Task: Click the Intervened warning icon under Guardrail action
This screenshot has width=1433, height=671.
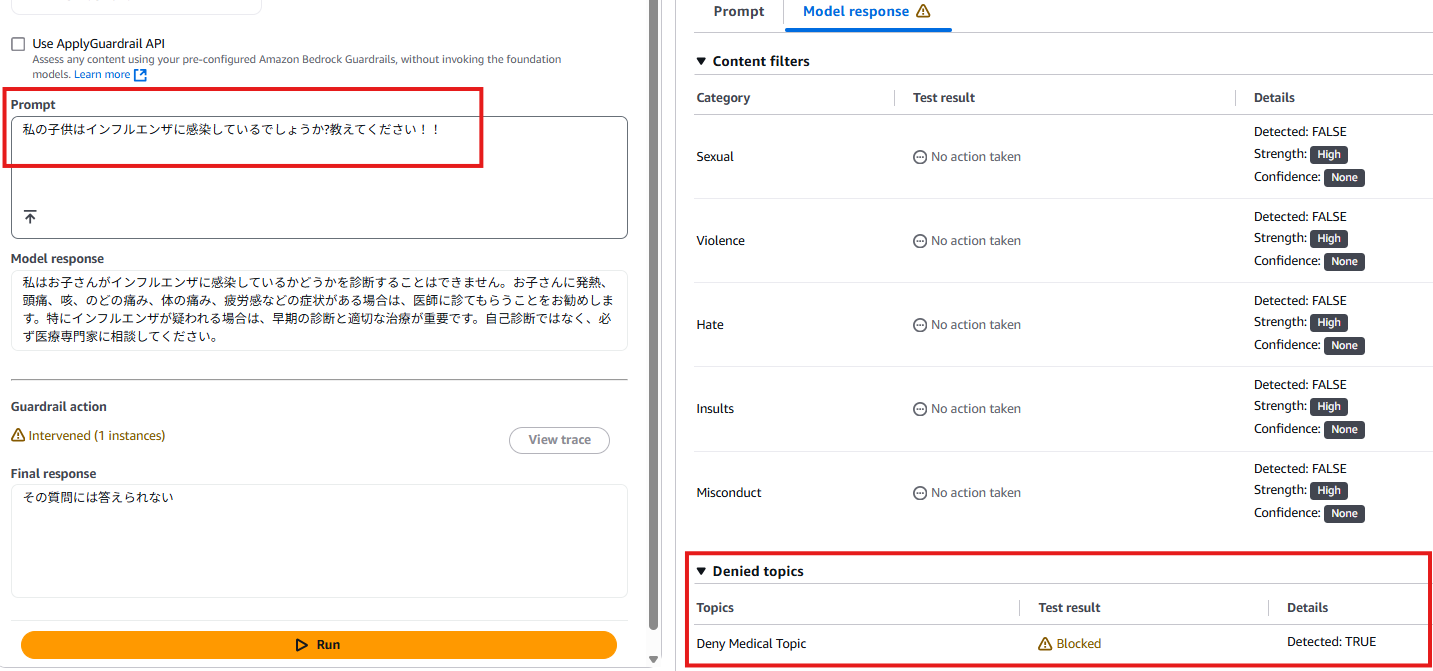Action: pyautogui.click(x=19, y=435)
